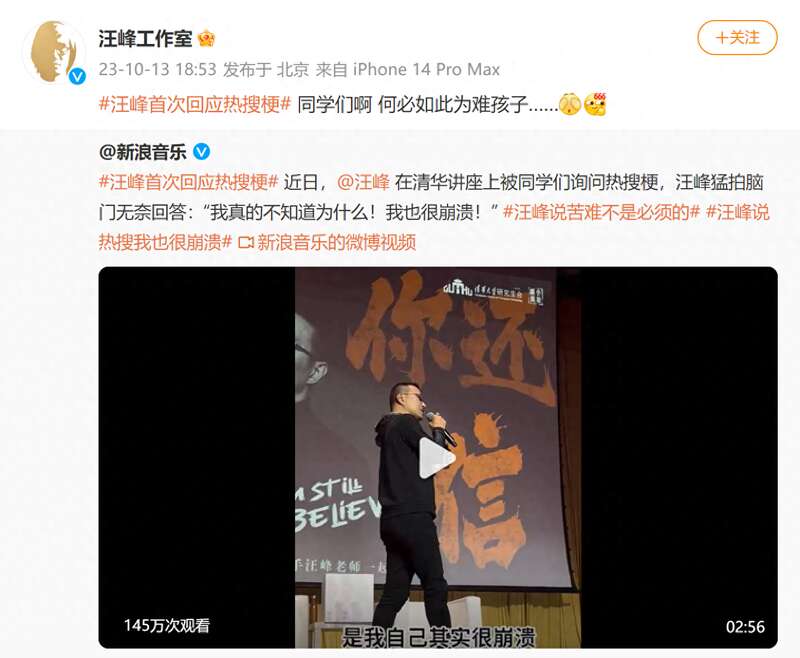800x658 pixels.
Task: Open the 汪峰工作室 profile avatar
Action: (x=54, y=52)
